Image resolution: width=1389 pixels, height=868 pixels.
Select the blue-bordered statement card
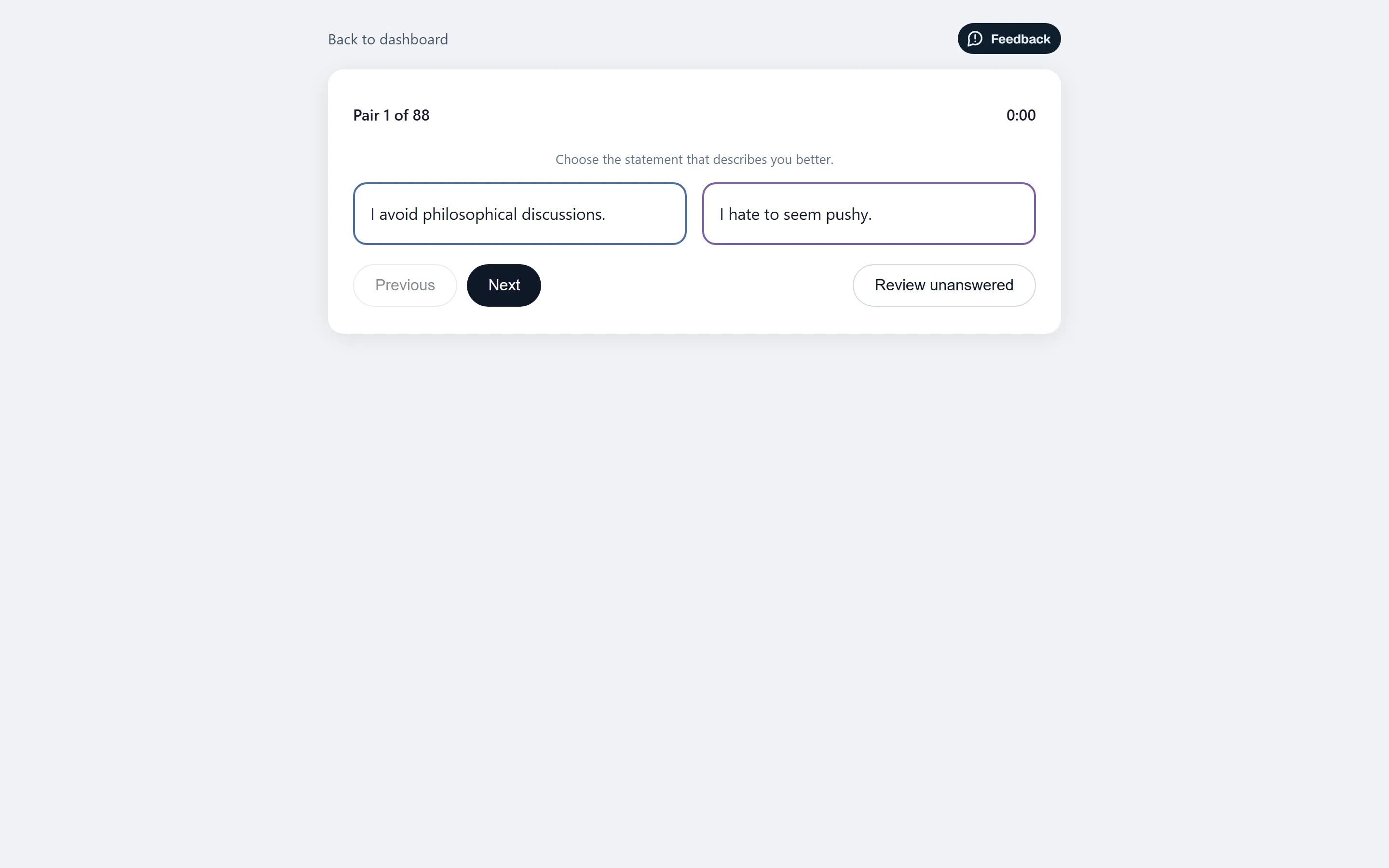(x=519, y=214)
